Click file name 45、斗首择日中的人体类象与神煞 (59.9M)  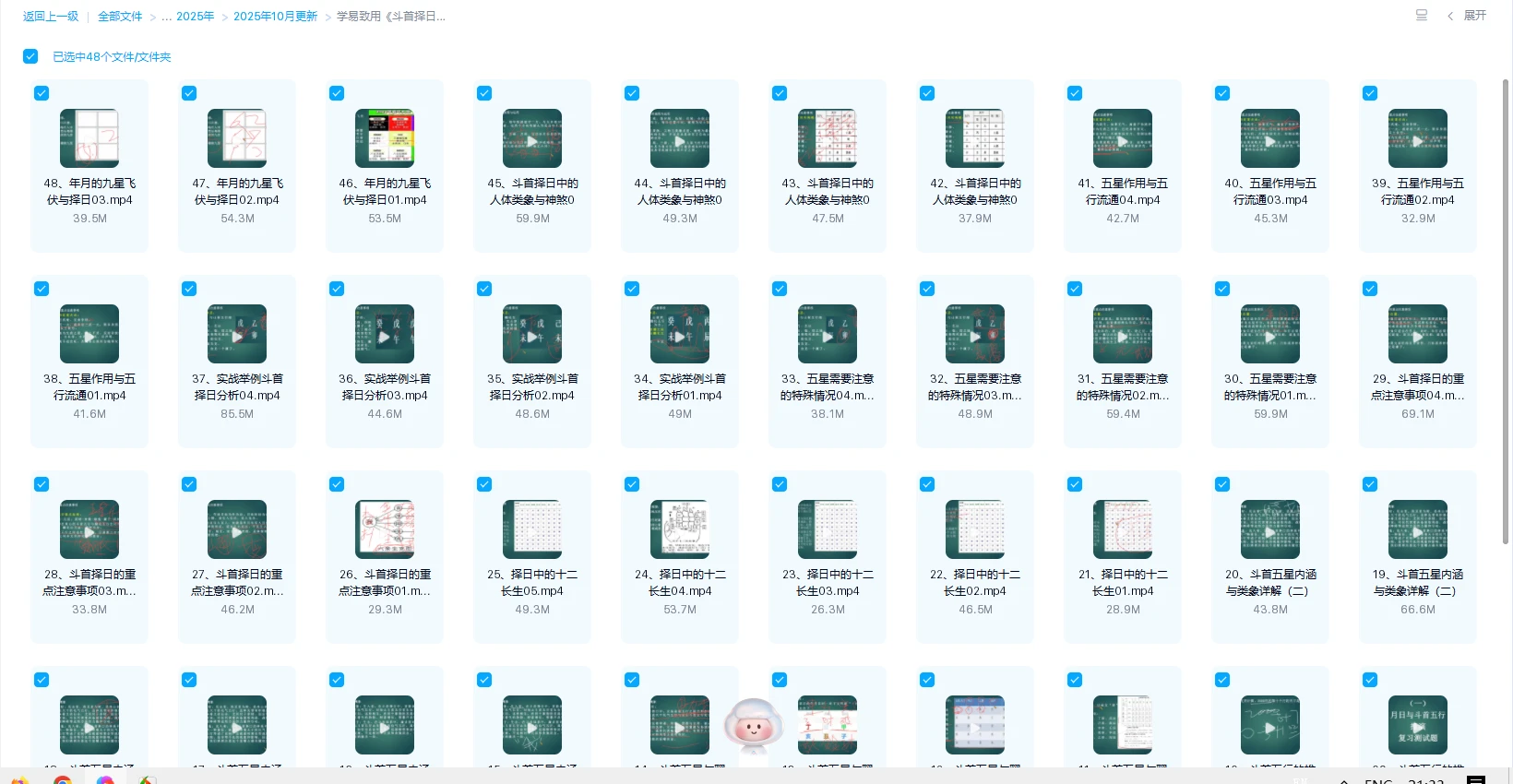pos(532,192)
